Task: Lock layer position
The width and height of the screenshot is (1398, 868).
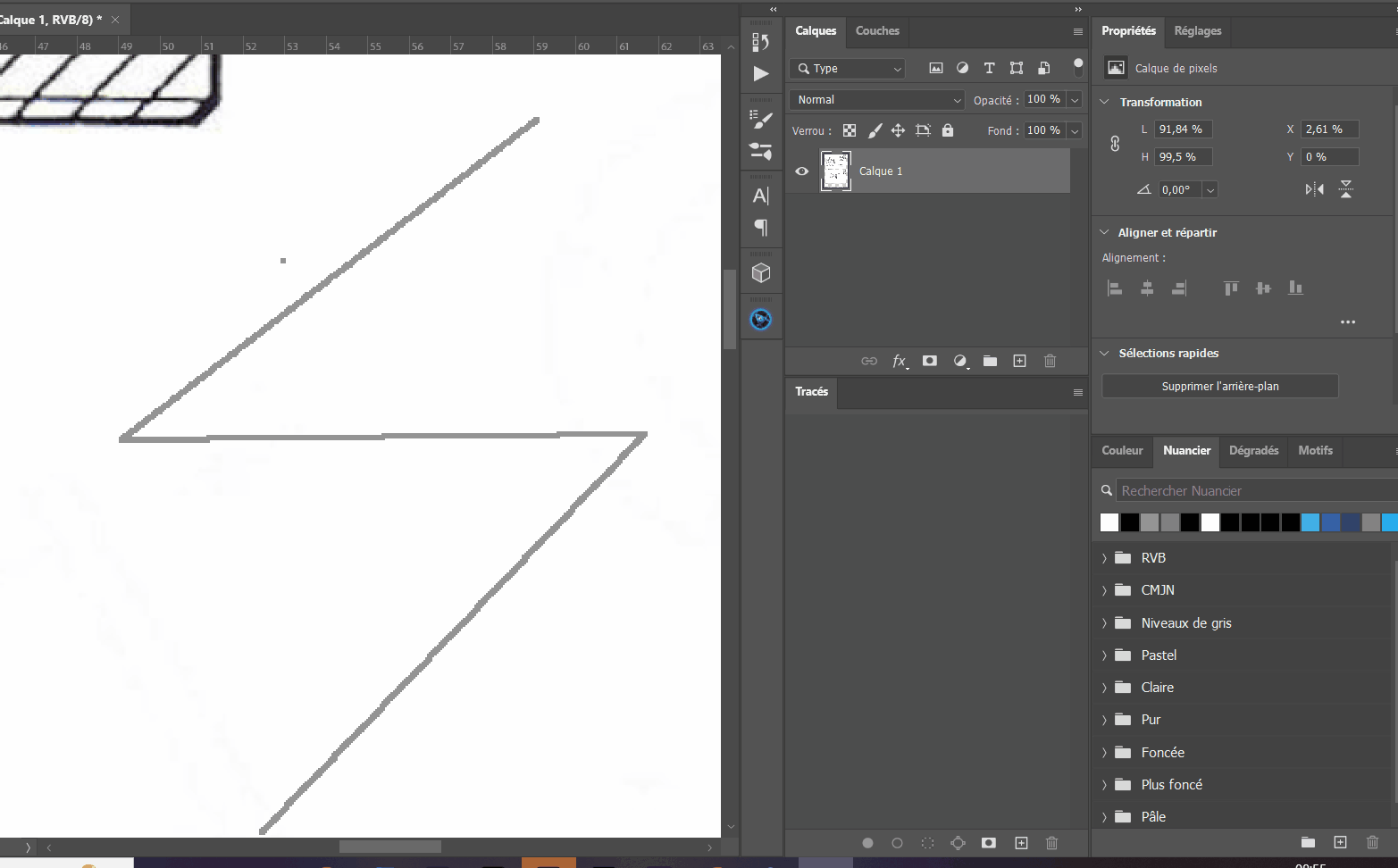Action: (898, 130)
